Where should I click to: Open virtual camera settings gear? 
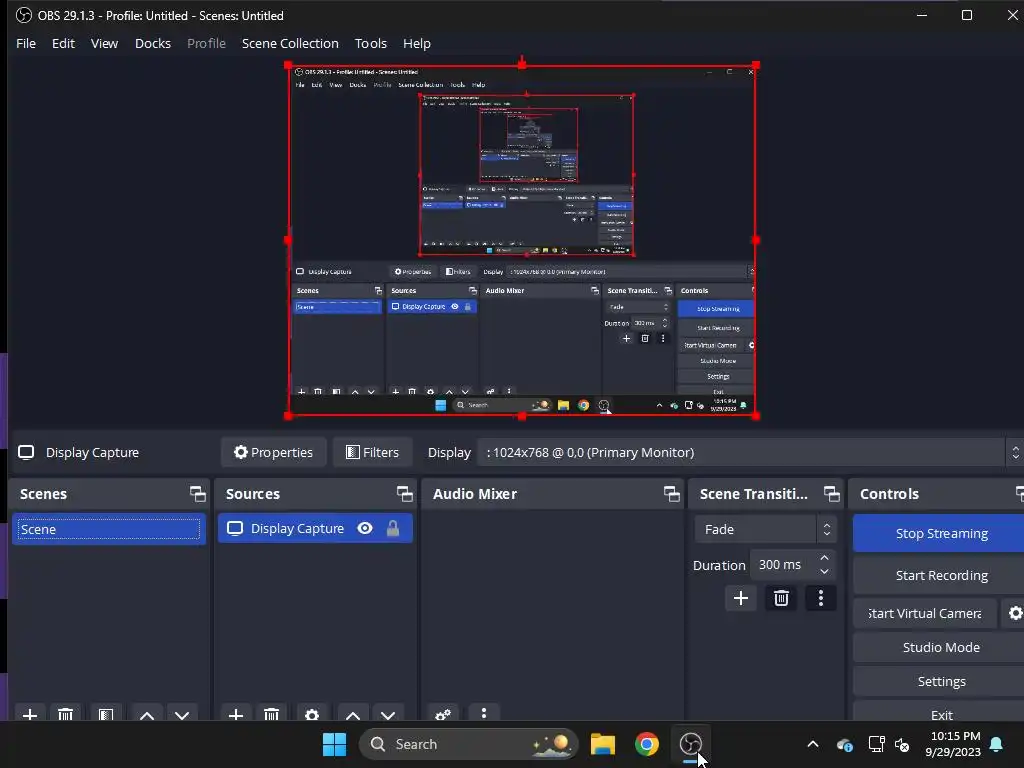point(1014,613)
